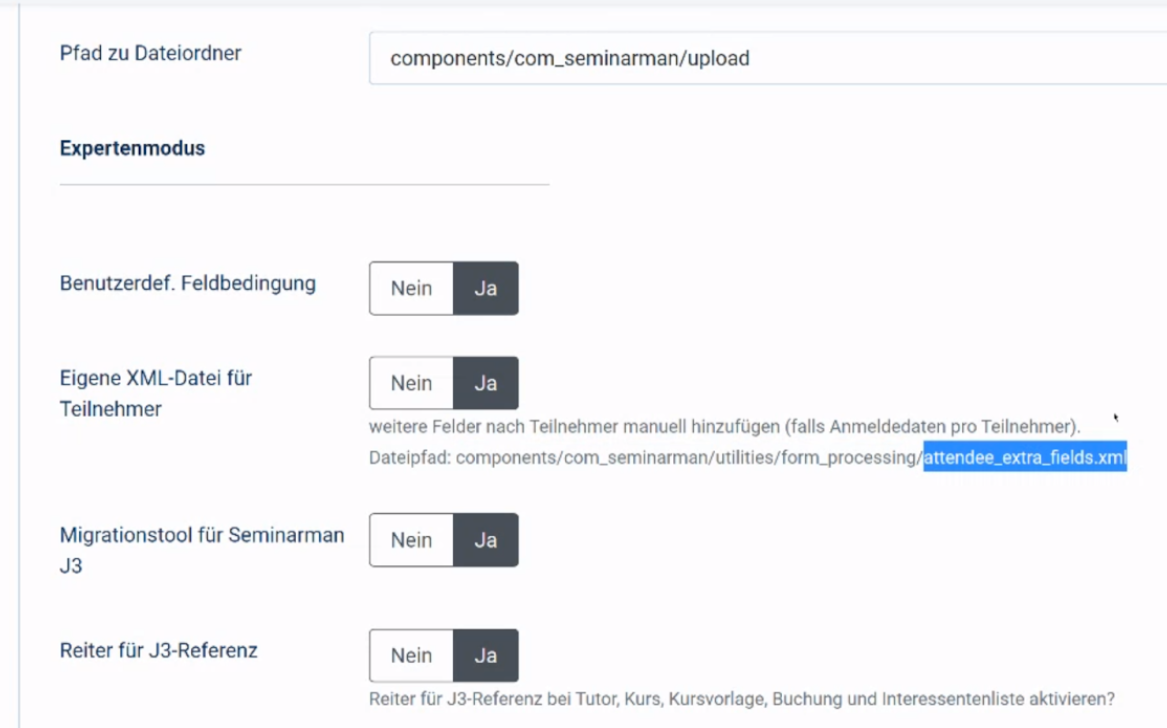Click the "Pfad zu Dateiordner" label
Viewport: 1167px width, 728px height.
click(x=149, y=54)
